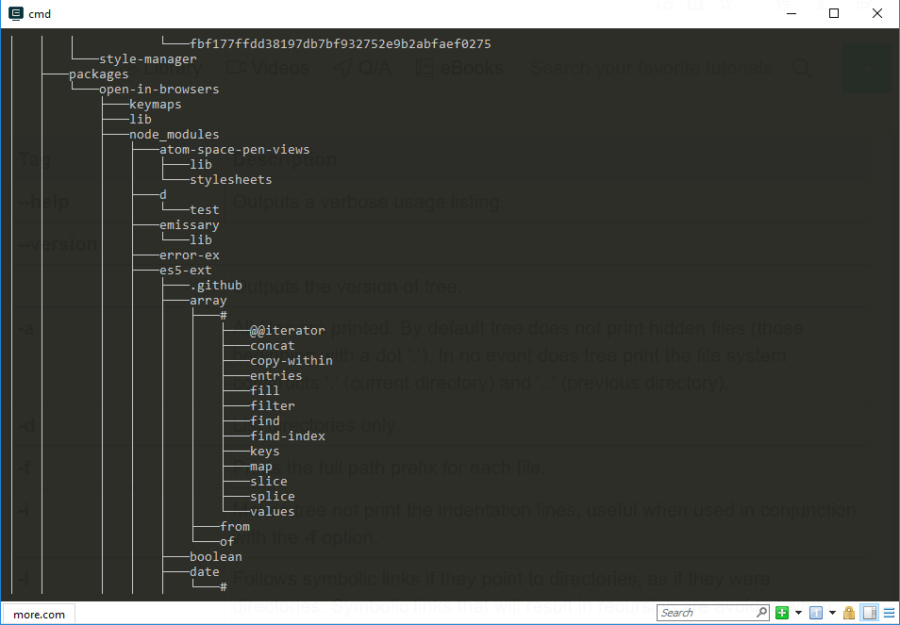Toggle the lock icon on the bottom toolbar

[850, 612]
